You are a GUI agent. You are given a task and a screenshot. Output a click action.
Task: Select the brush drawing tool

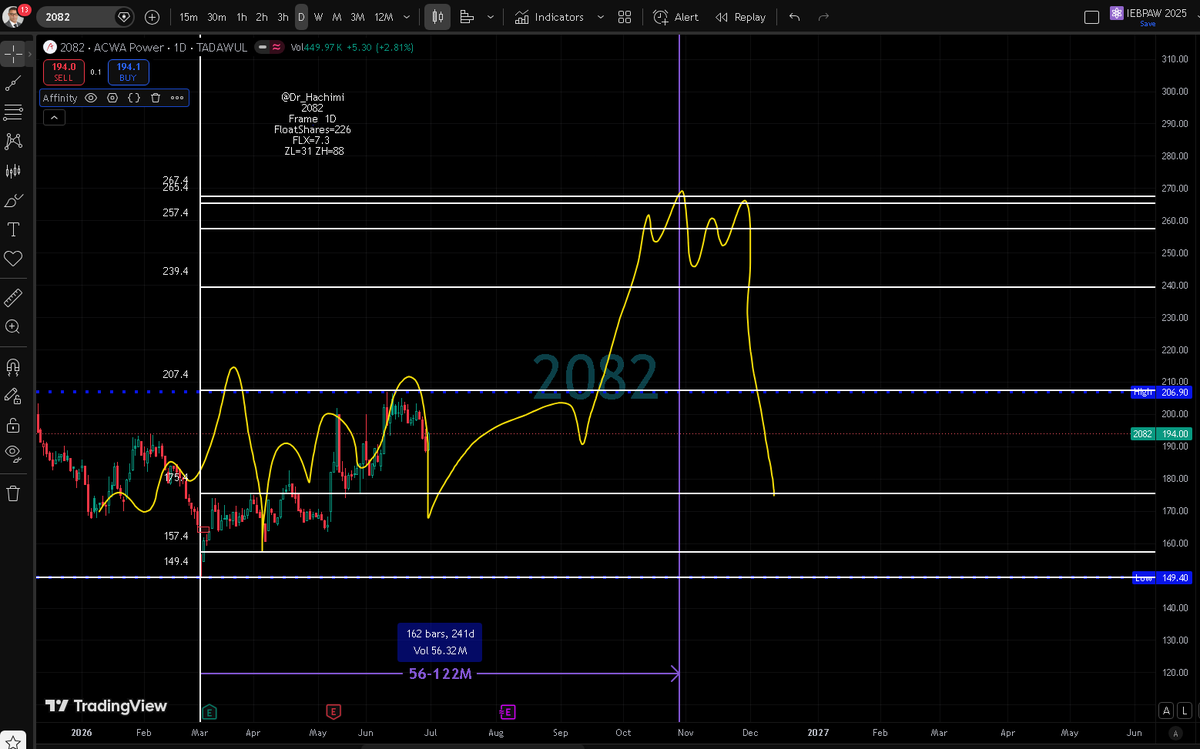[13, 200]
